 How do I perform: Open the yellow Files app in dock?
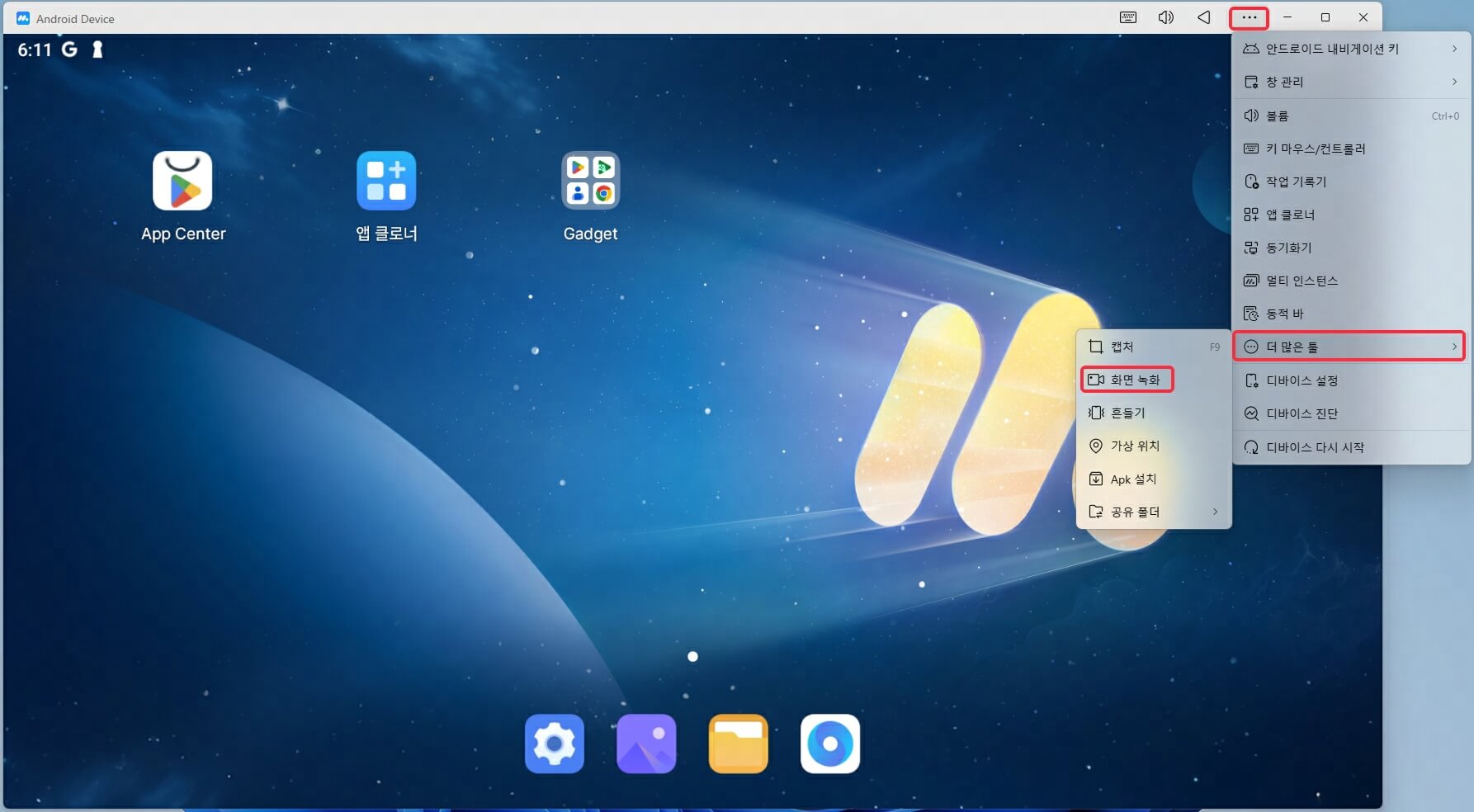(x=739, y=744)
